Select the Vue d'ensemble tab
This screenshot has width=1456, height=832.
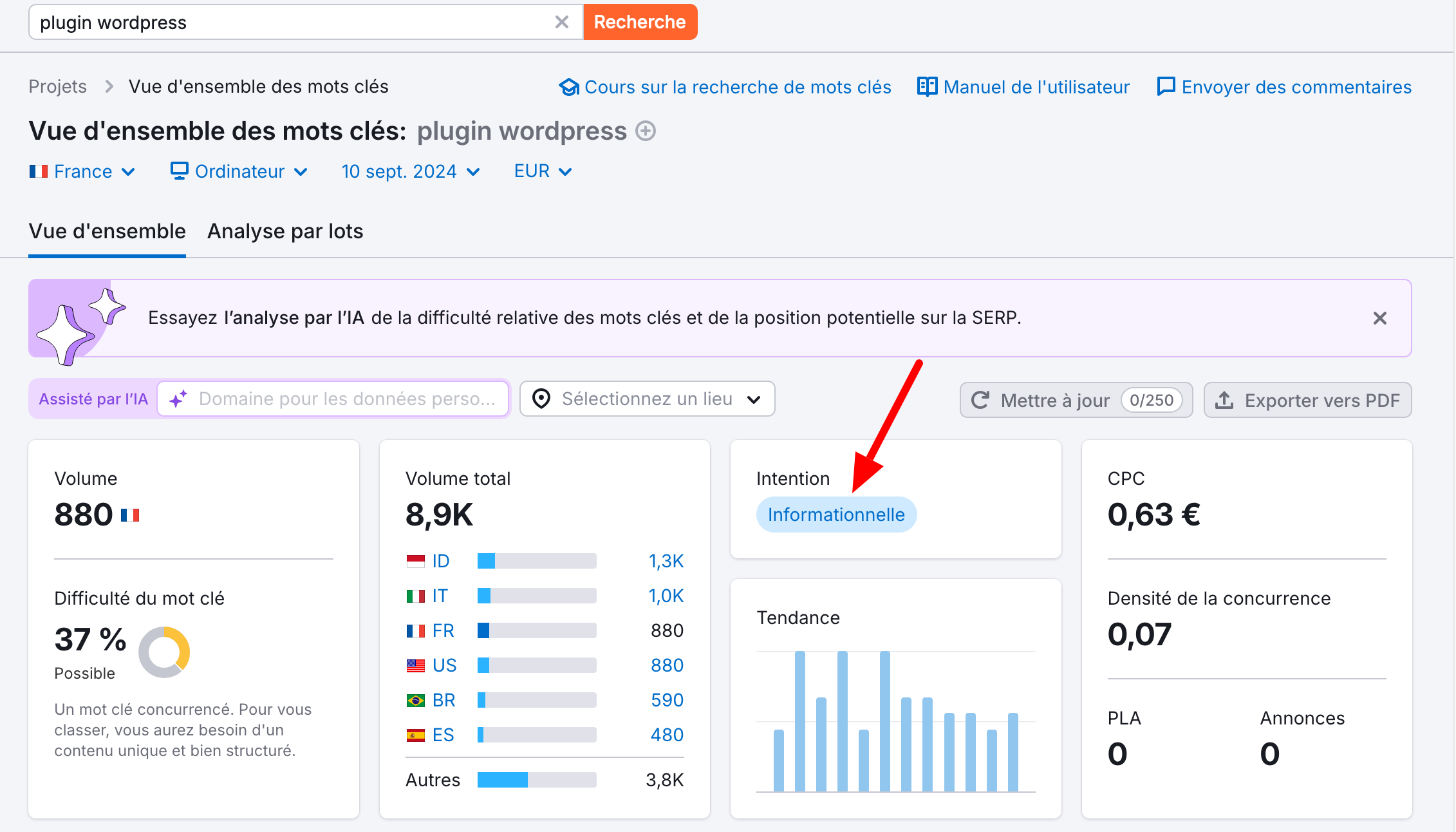tap(107, 231)
